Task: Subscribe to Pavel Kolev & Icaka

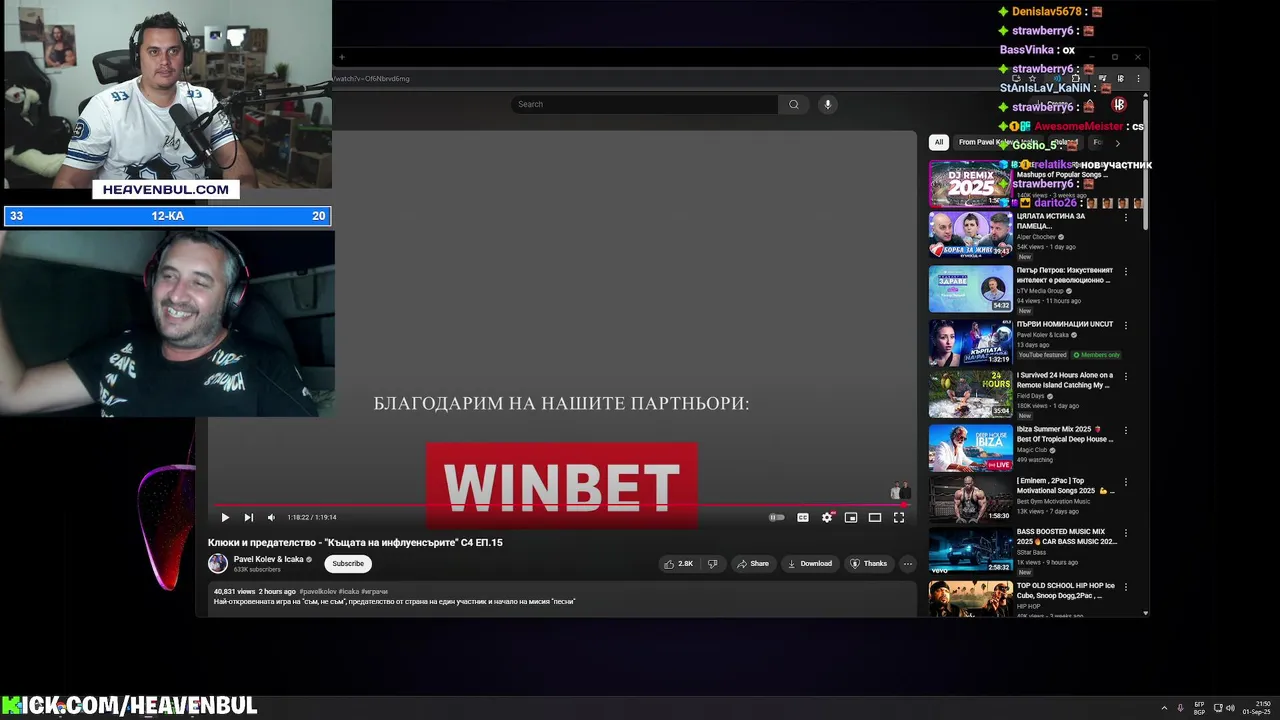Action: coord(348,564)
